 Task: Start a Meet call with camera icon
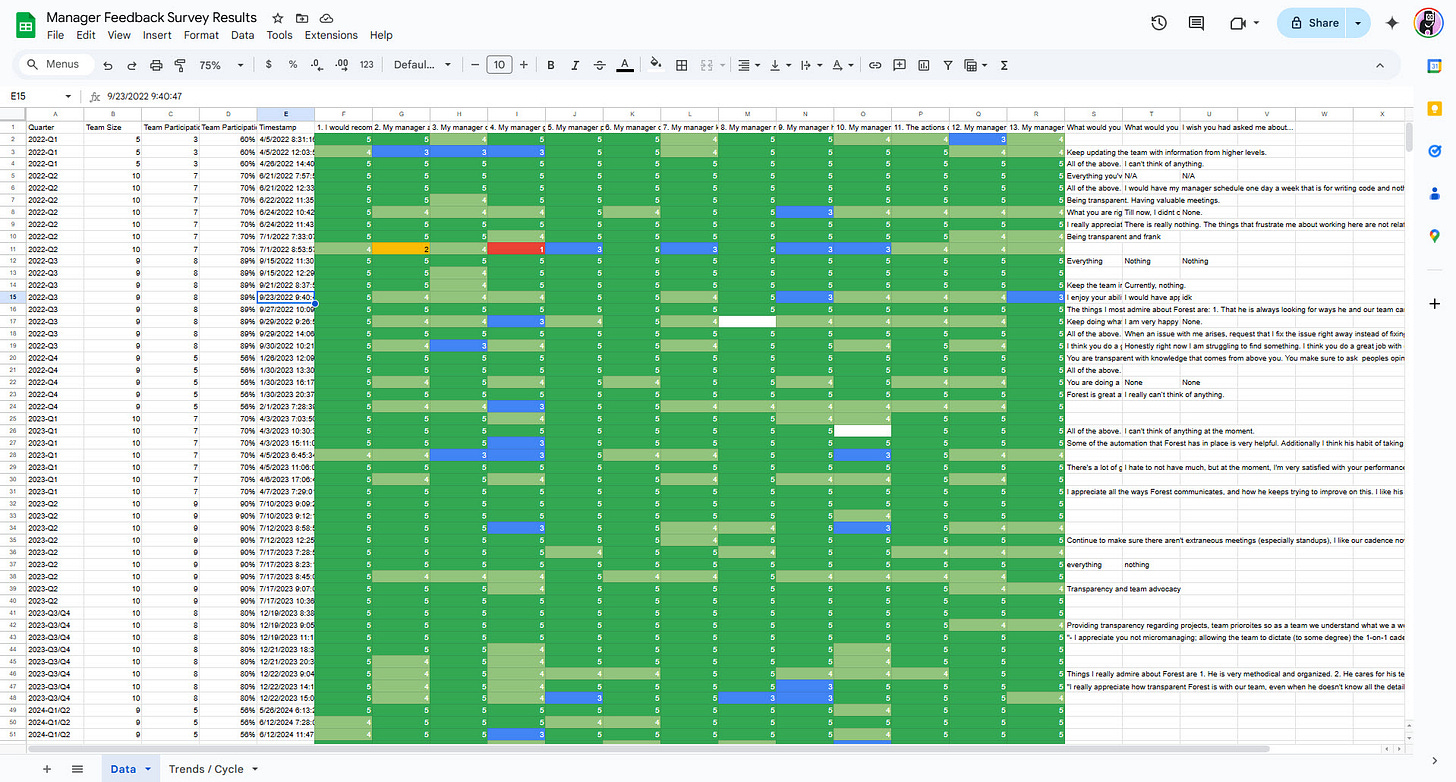[1238, 23]
